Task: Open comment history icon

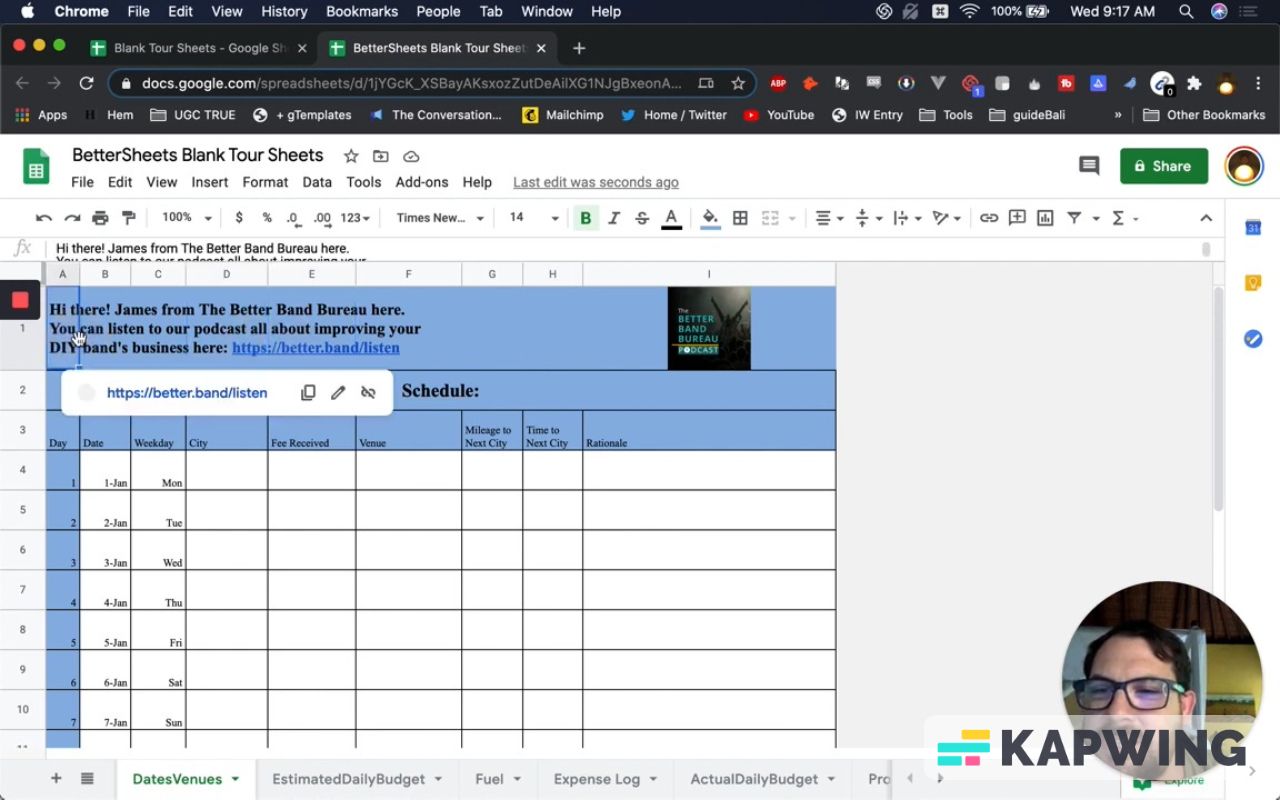Action: [1089, 166]
